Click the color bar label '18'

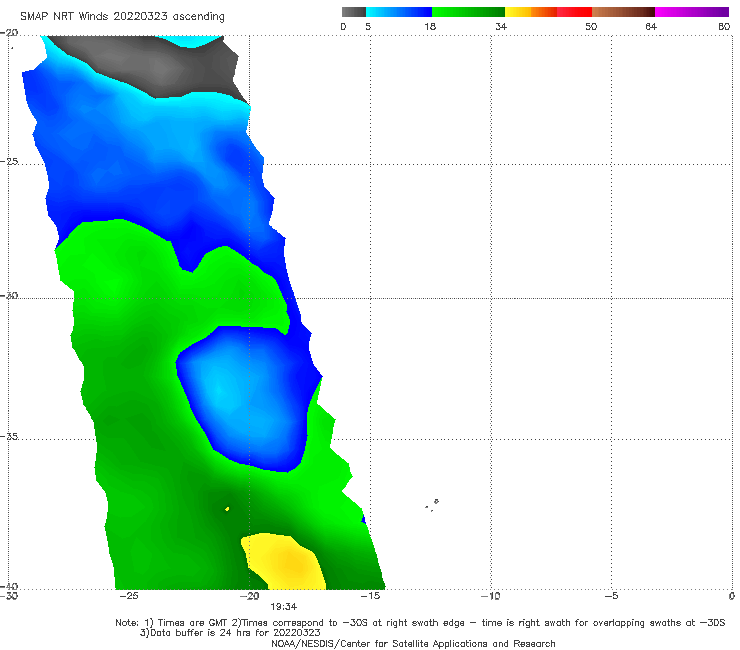(430, 27)
